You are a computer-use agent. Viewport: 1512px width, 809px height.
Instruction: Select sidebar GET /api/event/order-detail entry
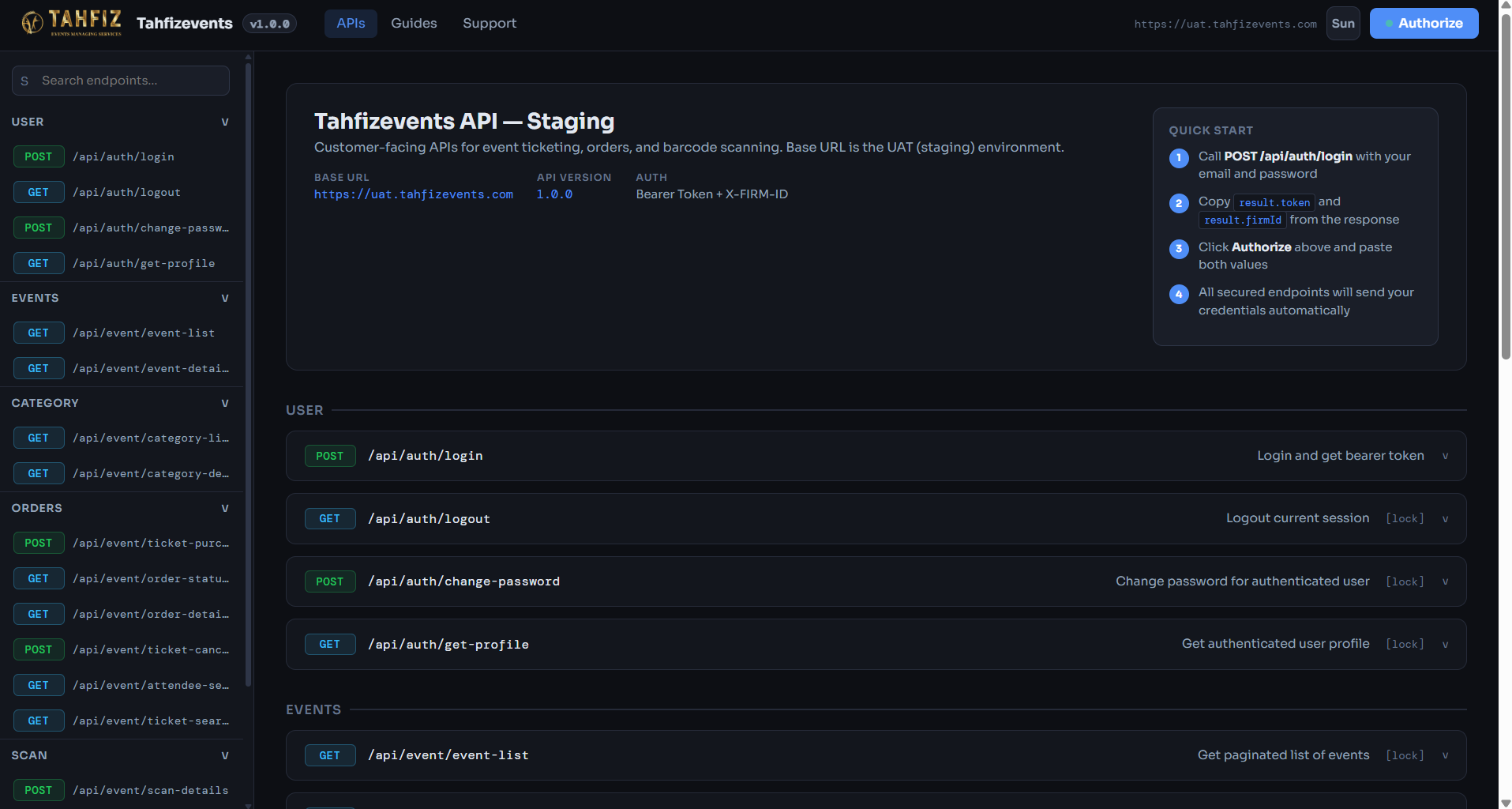(x=121, y=614)
